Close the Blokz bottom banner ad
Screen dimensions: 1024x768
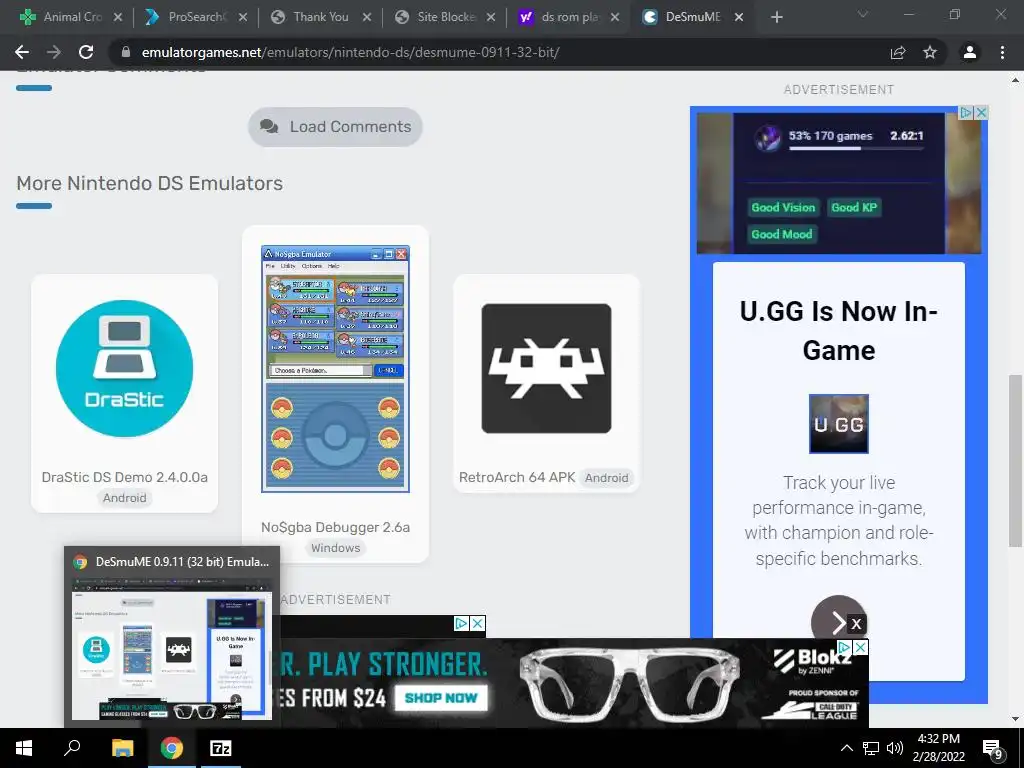click(x=861, y=647)
